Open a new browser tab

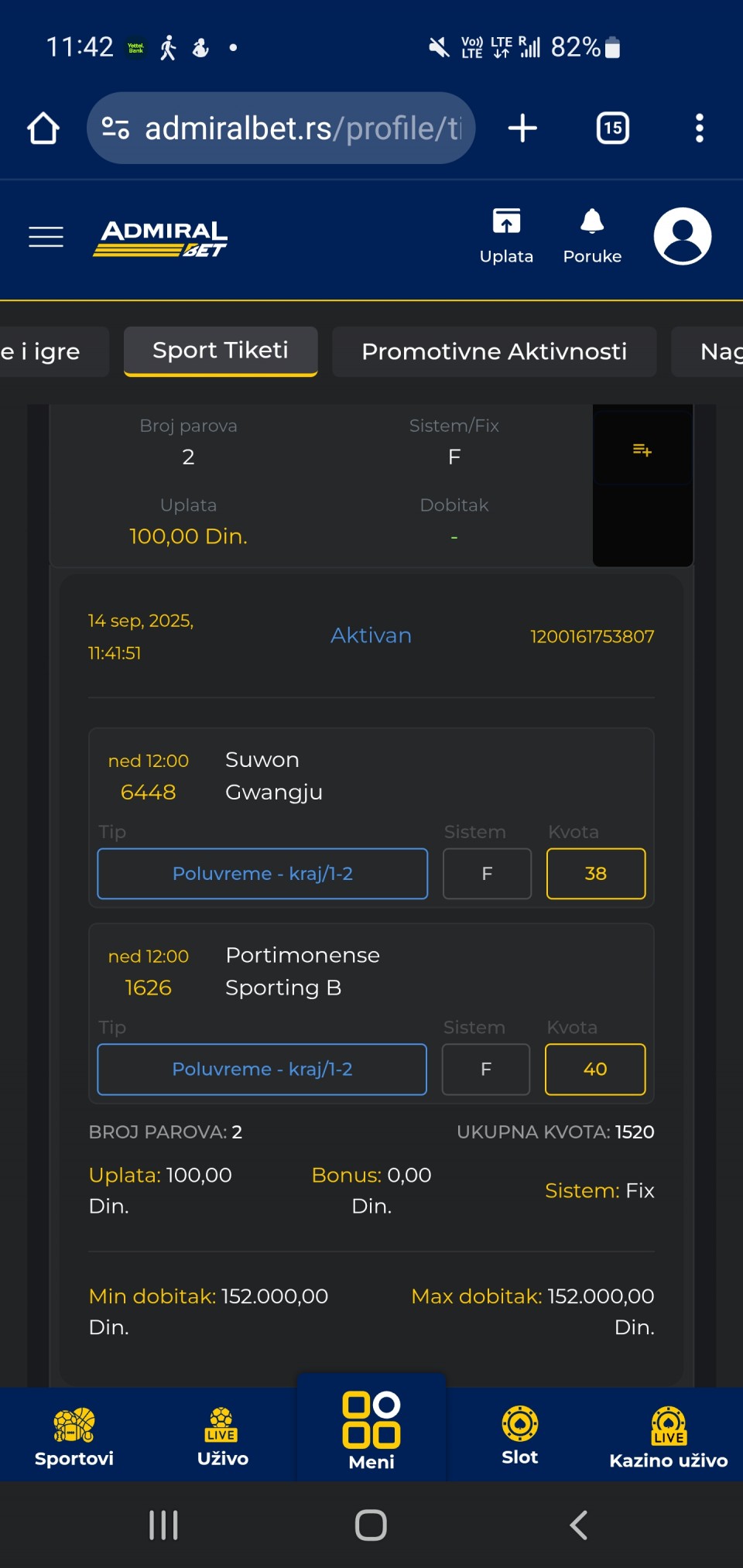click(x=522, y=128)
